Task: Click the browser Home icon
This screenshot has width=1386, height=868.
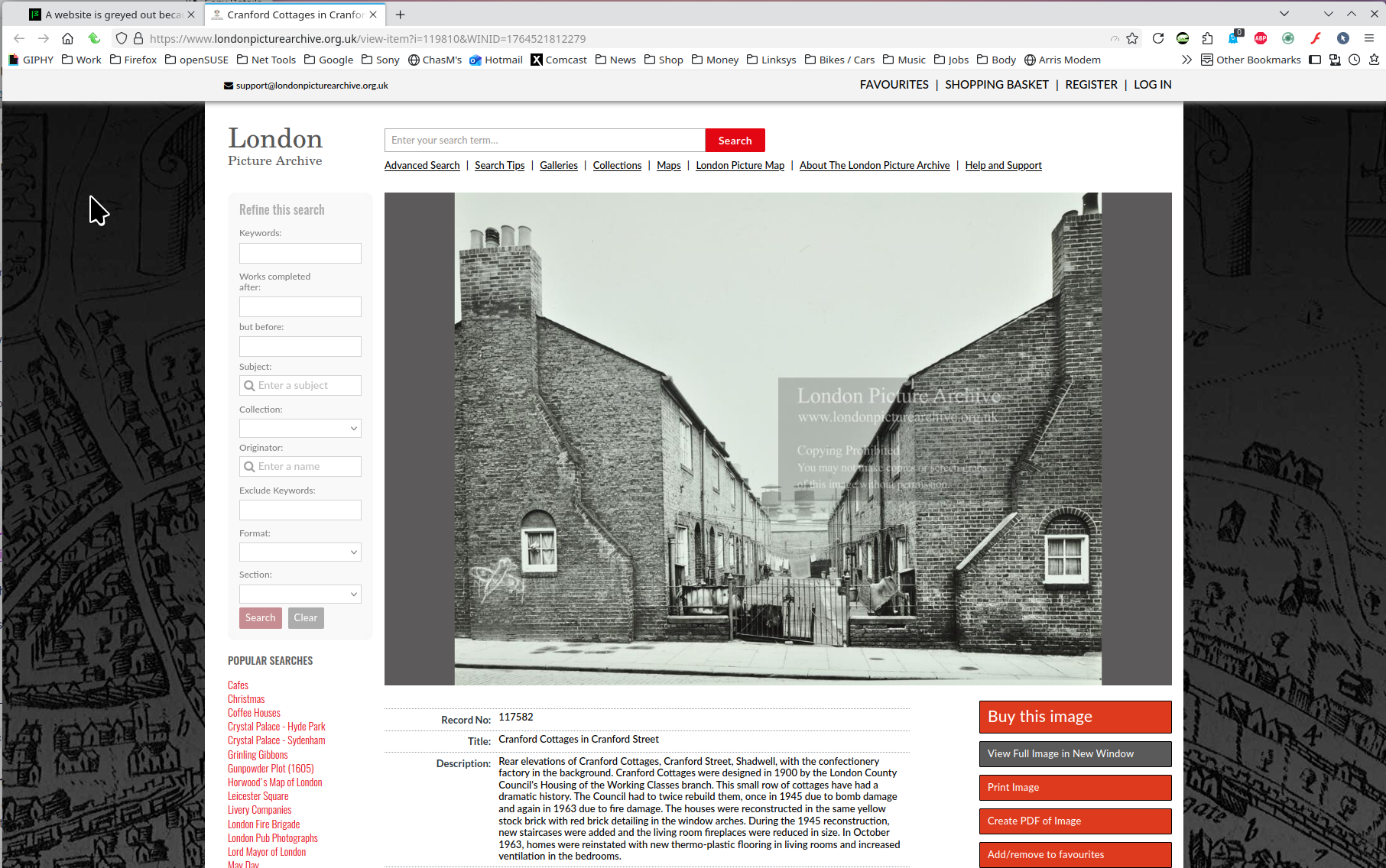Action: pyautogui.click(x=67, y=38)
